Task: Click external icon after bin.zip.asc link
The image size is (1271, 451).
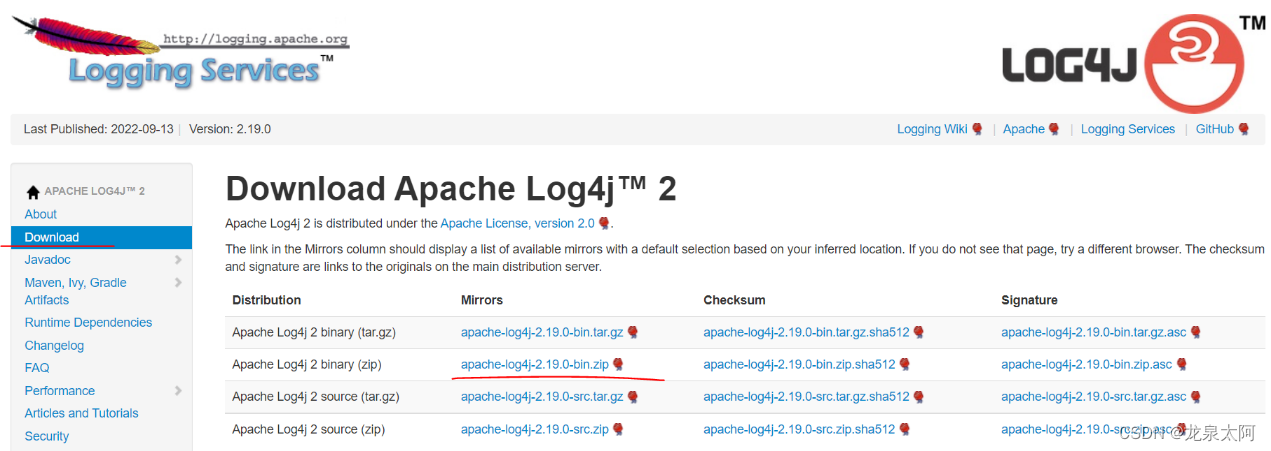Action: pyautogui.click(x=1181, y=364)
